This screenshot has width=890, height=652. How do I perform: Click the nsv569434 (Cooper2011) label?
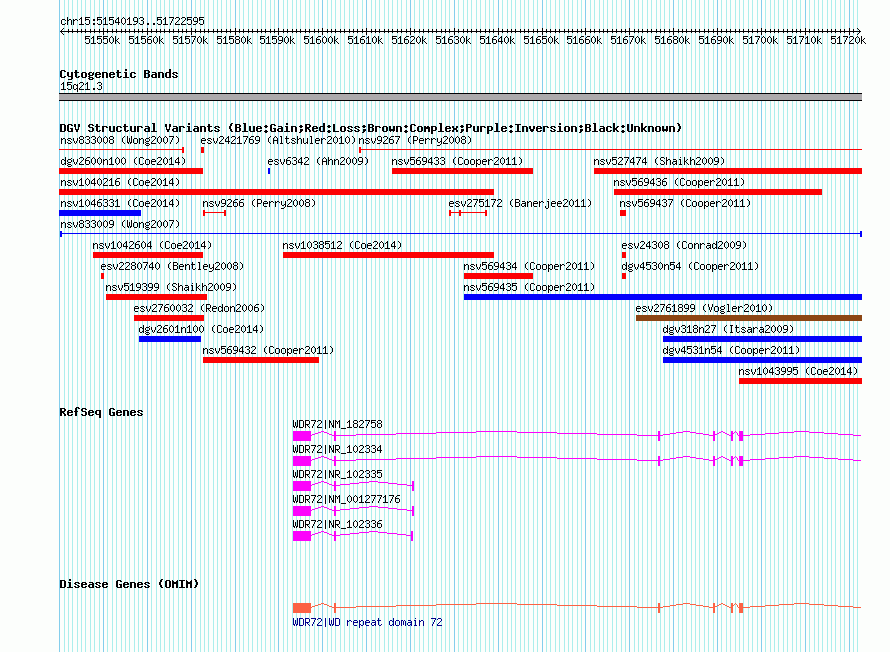click(529, 266)
